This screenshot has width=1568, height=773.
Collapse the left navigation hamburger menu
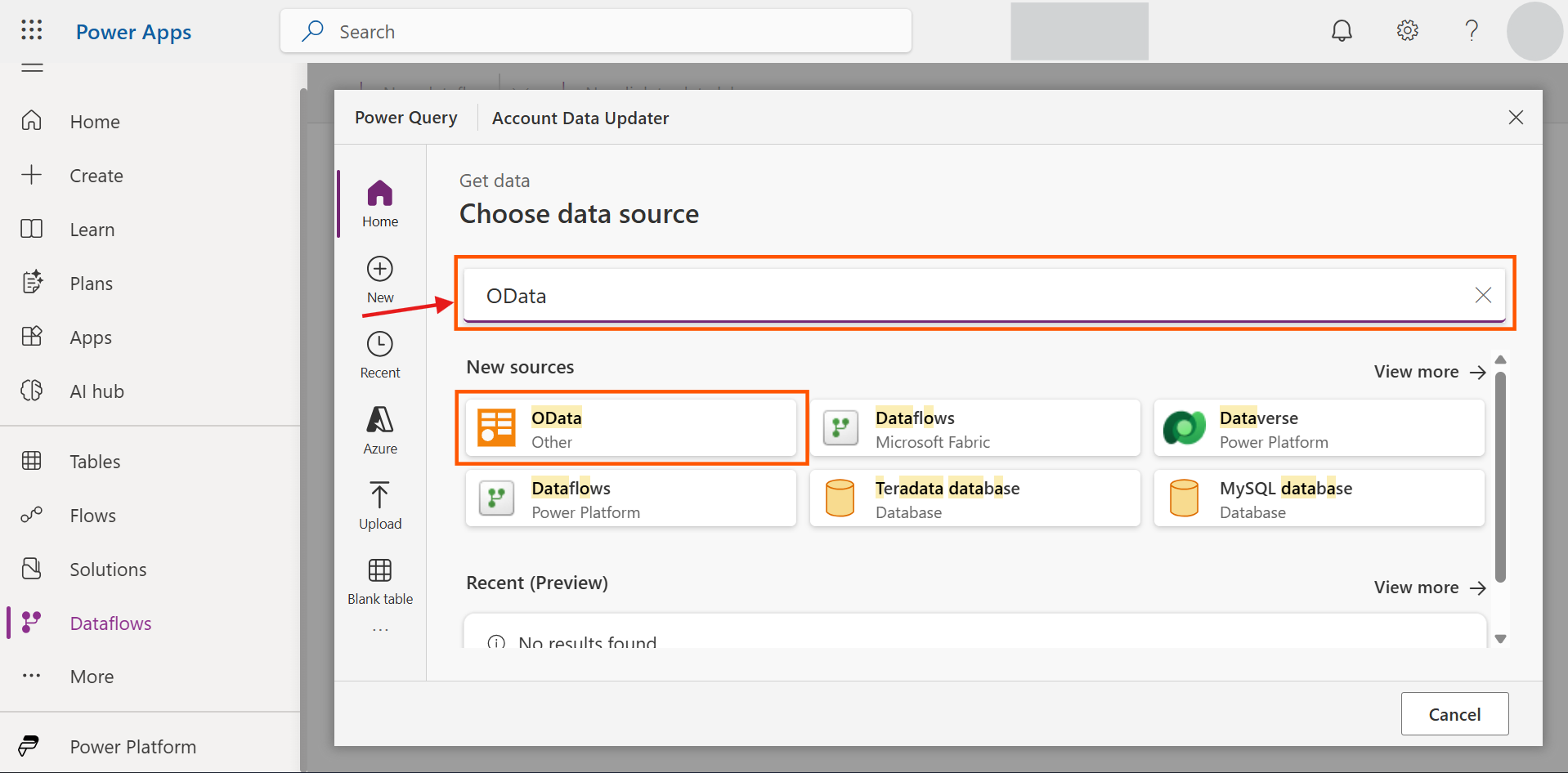coord(32,68)
